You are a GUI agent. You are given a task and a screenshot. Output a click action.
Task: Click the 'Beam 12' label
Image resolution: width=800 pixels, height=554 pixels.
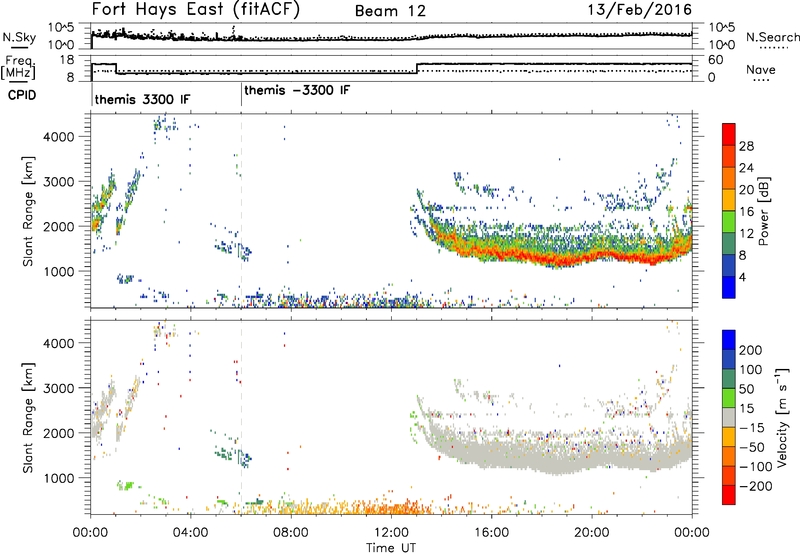point(390,11)
